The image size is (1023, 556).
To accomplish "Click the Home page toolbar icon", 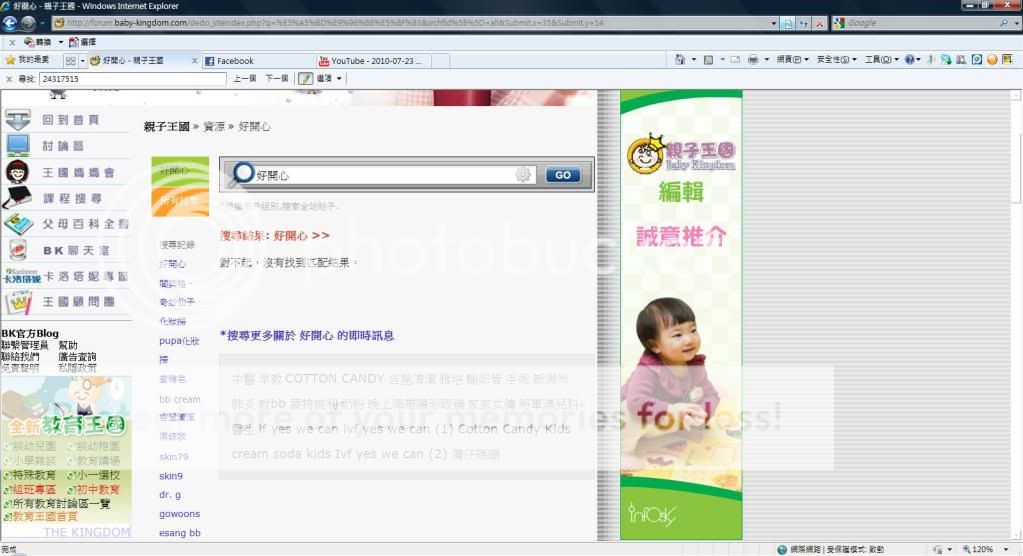I will (x=681, y=60).
